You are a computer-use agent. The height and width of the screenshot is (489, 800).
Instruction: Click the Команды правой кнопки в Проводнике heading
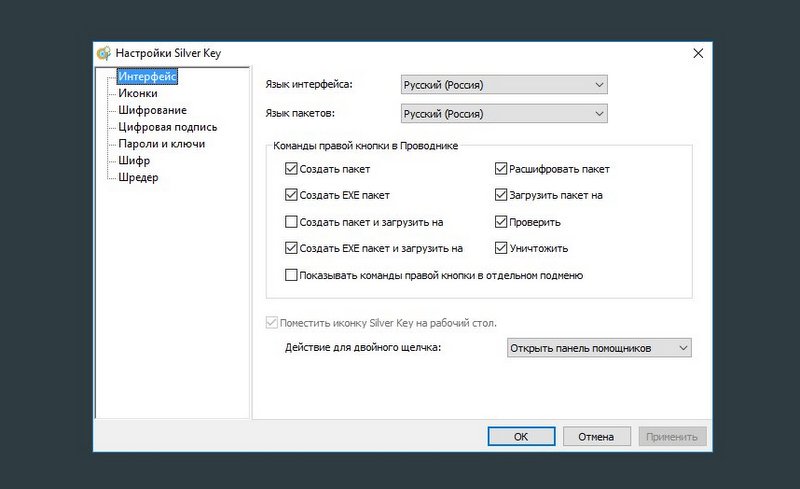pyautogui.click(x=365, y=146)
